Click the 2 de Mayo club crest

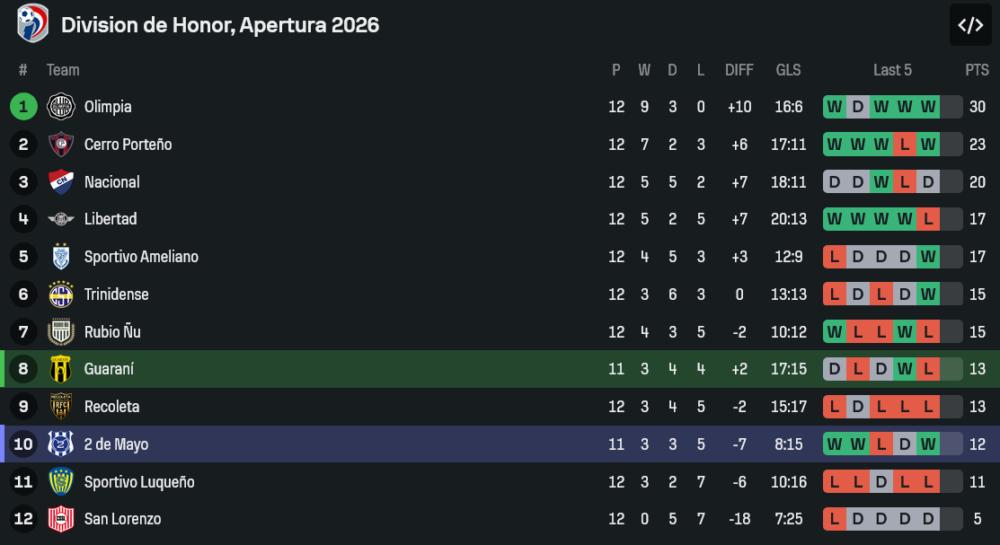(x=61, y=444)
